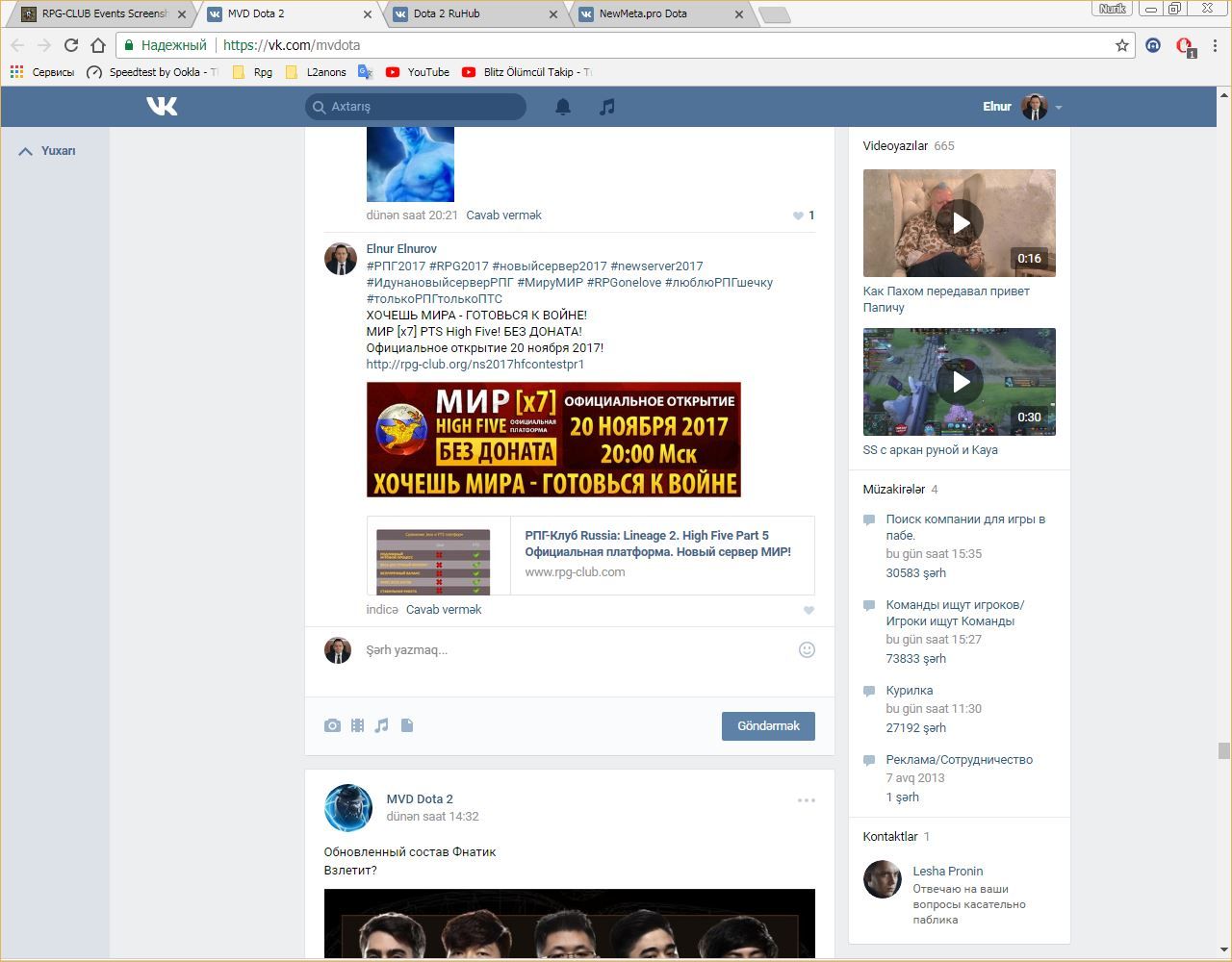Image resolution: width=1232 pixels, height=962 pixels.
Task: Open Videoyazılar section header
Action: [895, 146]
